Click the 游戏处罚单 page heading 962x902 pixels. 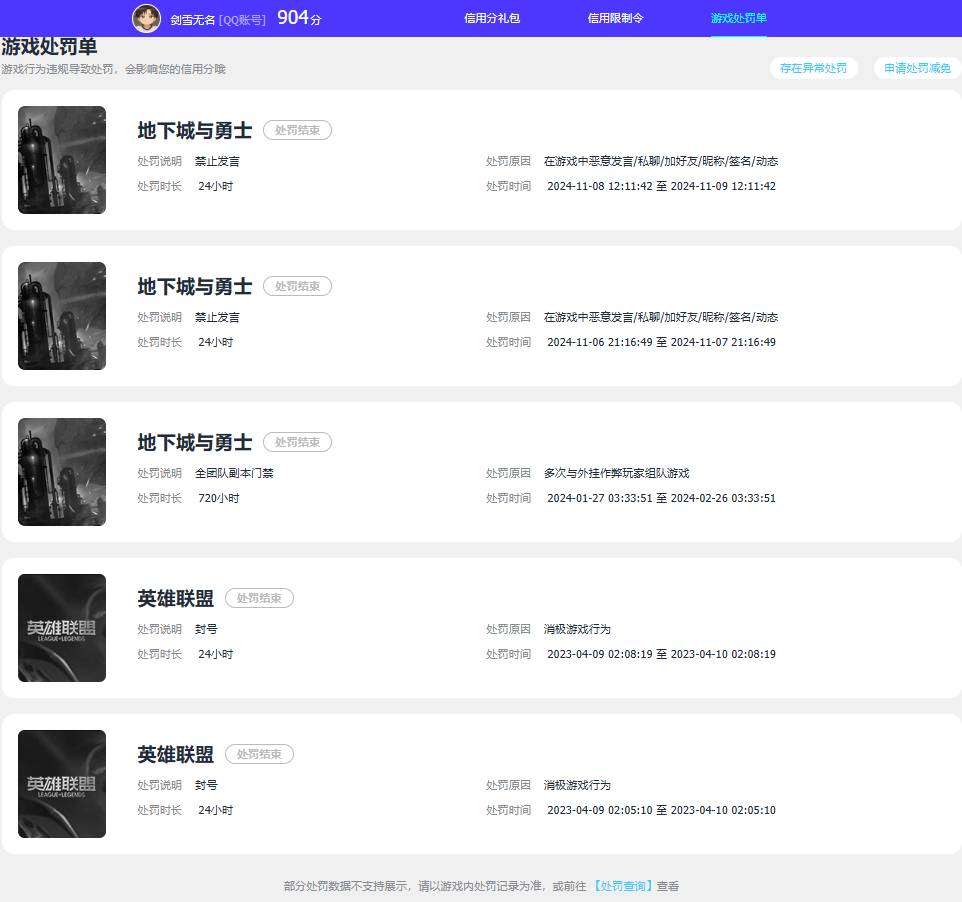tap(49, 47)
